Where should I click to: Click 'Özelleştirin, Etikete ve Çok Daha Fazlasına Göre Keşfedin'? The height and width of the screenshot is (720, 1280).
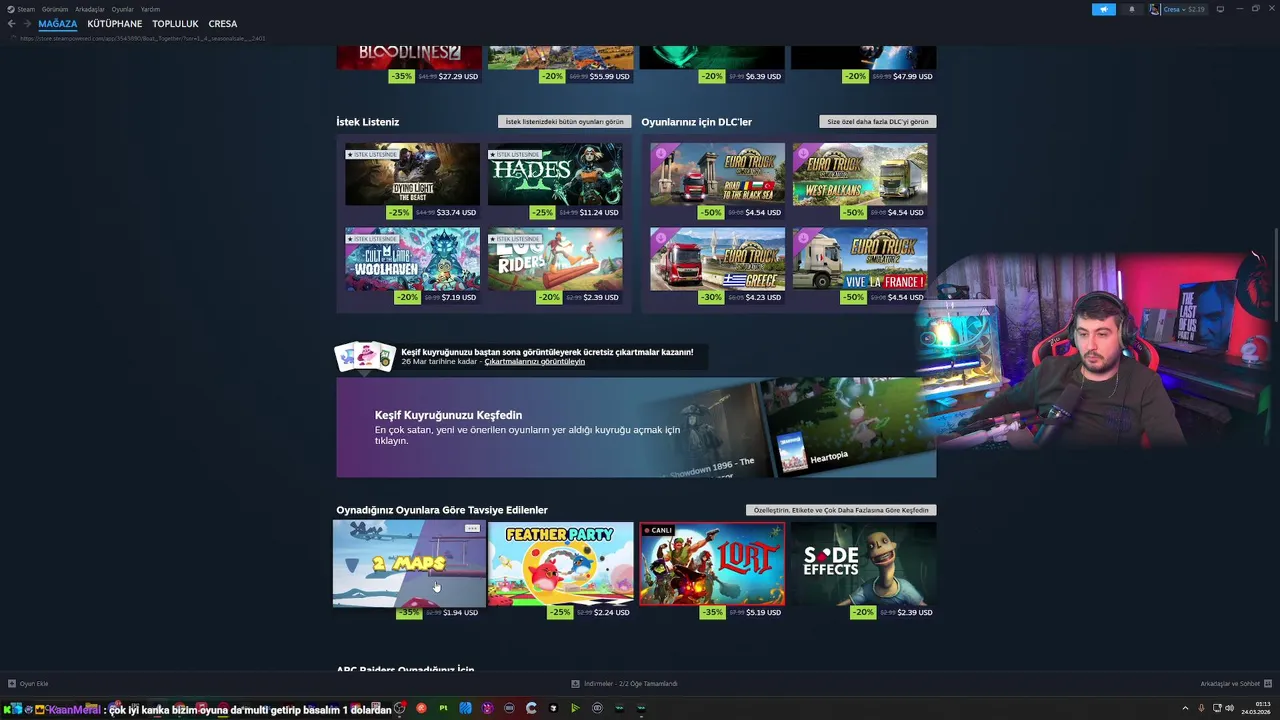click(841, 510)
